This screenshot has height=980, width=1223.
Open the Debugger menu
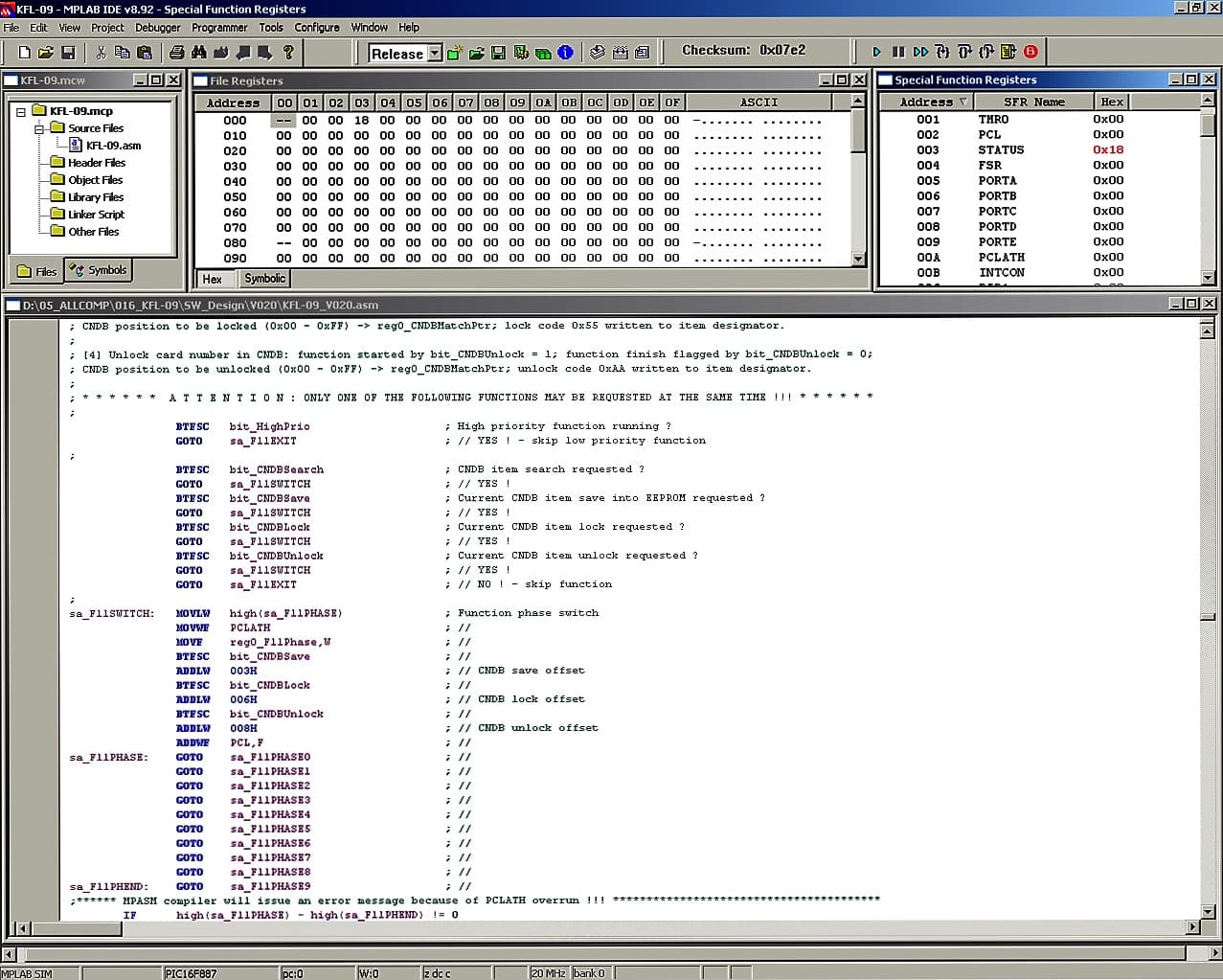pyautogui.click(x=158, y=28)
